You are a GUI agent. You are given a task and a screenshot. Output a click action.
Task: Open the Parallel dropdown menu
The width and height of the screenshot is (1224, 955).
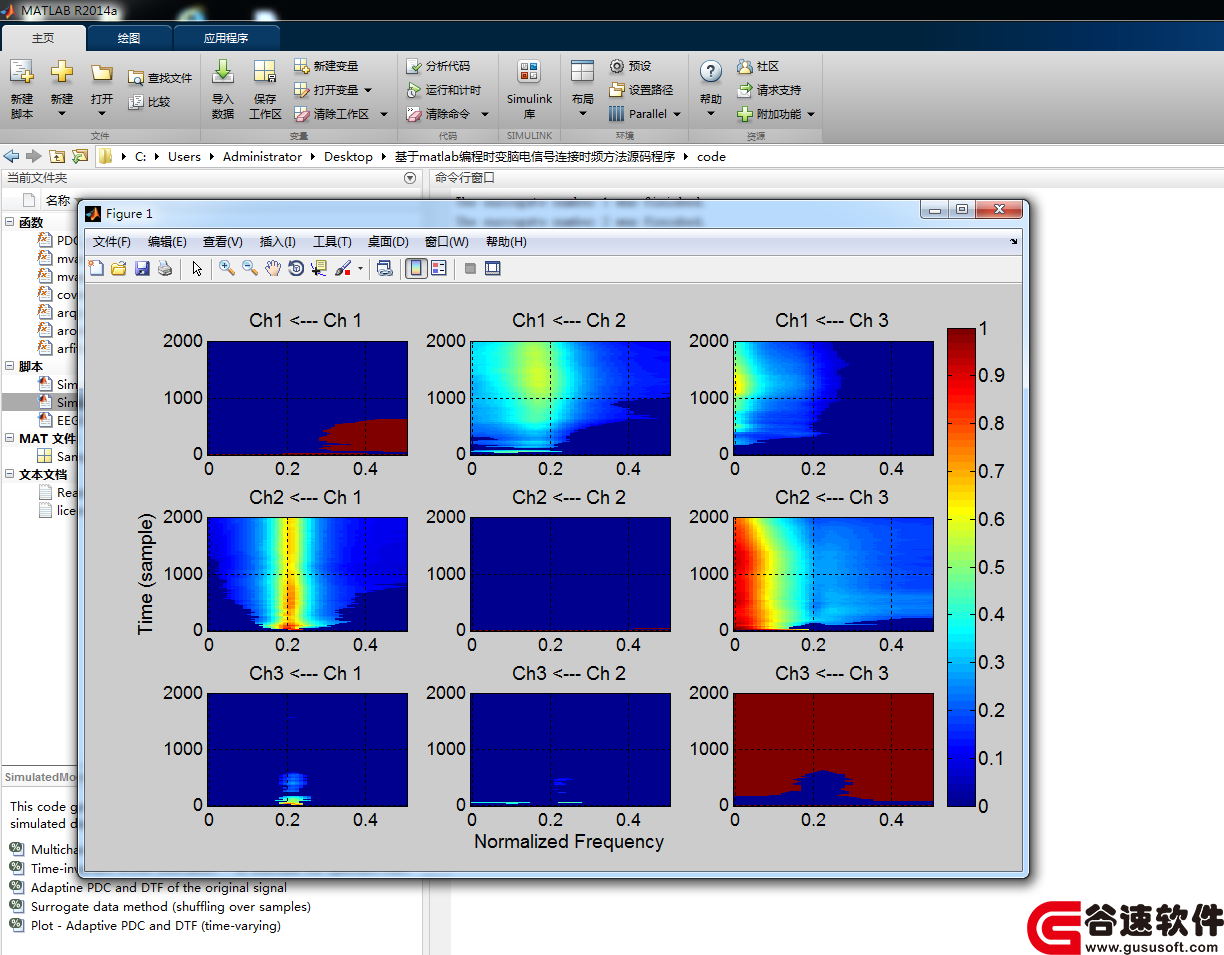(645, 114)
